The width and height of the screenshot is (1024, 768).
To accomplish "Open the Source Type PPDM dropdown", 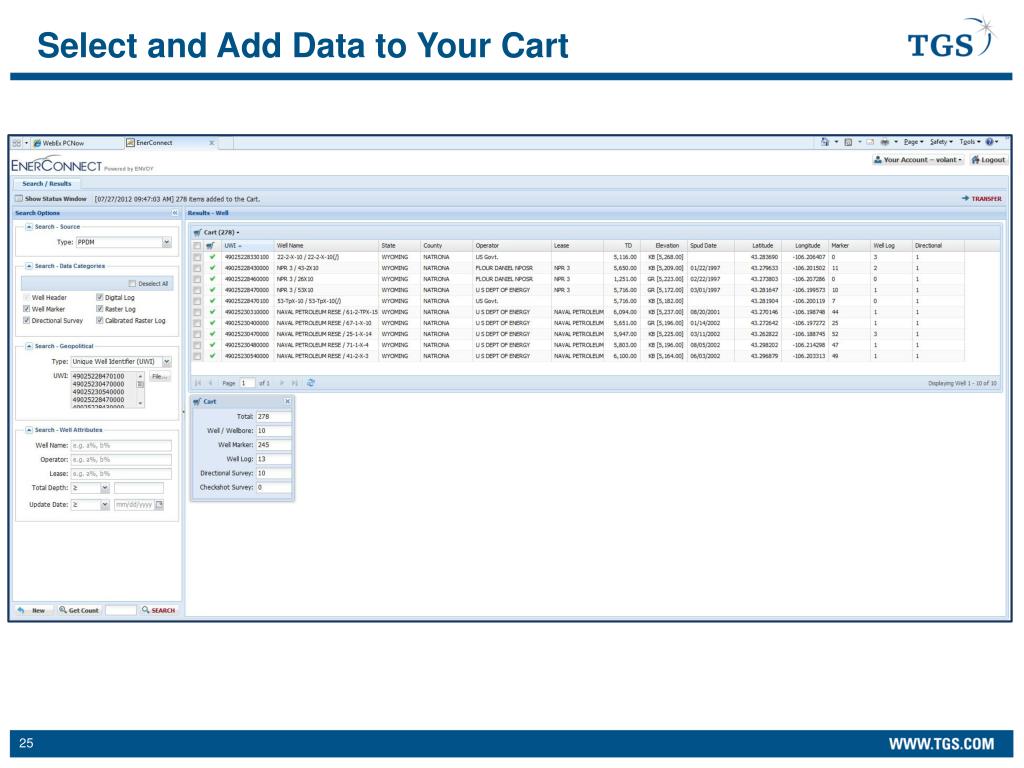I will point(167,242).
